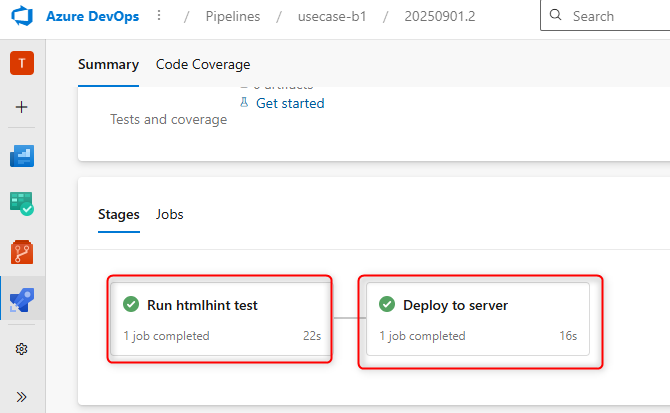The width and height of the screenshot is (670, 413).
Task: Open the Boards icon in sidebar
Action: click(22, 156)
